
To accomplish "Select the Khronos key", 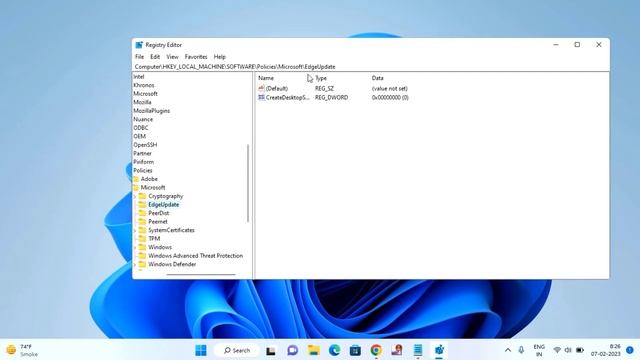I will point(144,85).
